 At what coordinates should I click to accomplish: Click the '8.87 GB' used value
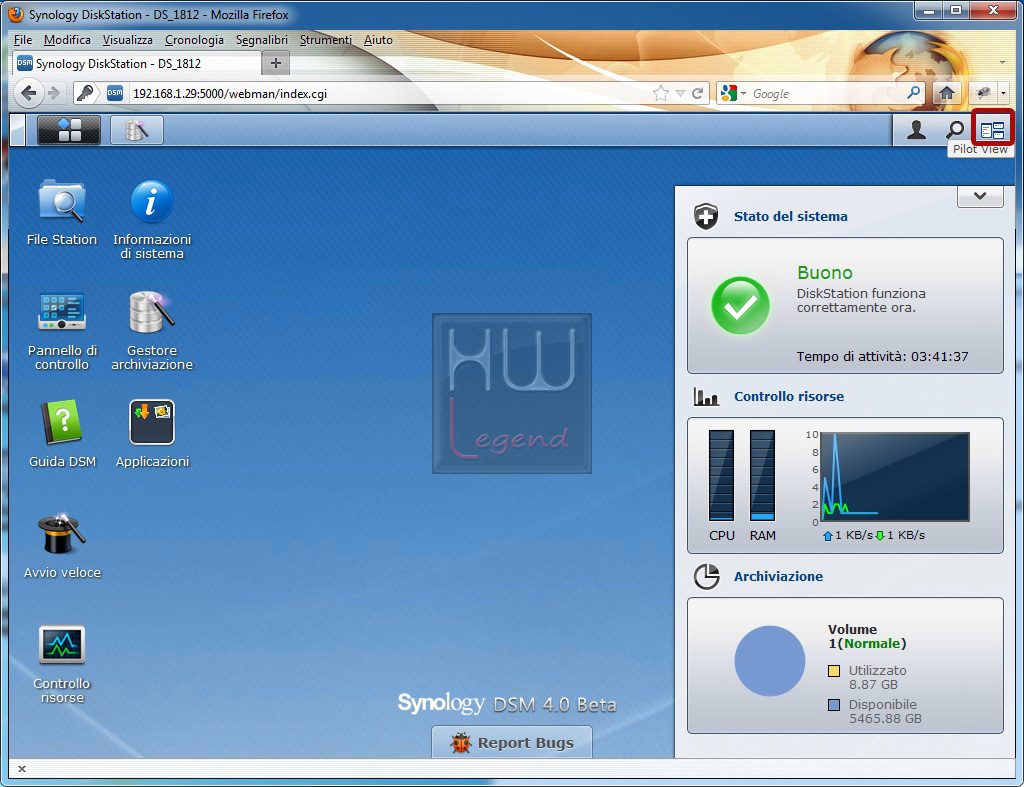tap(873, 684)
